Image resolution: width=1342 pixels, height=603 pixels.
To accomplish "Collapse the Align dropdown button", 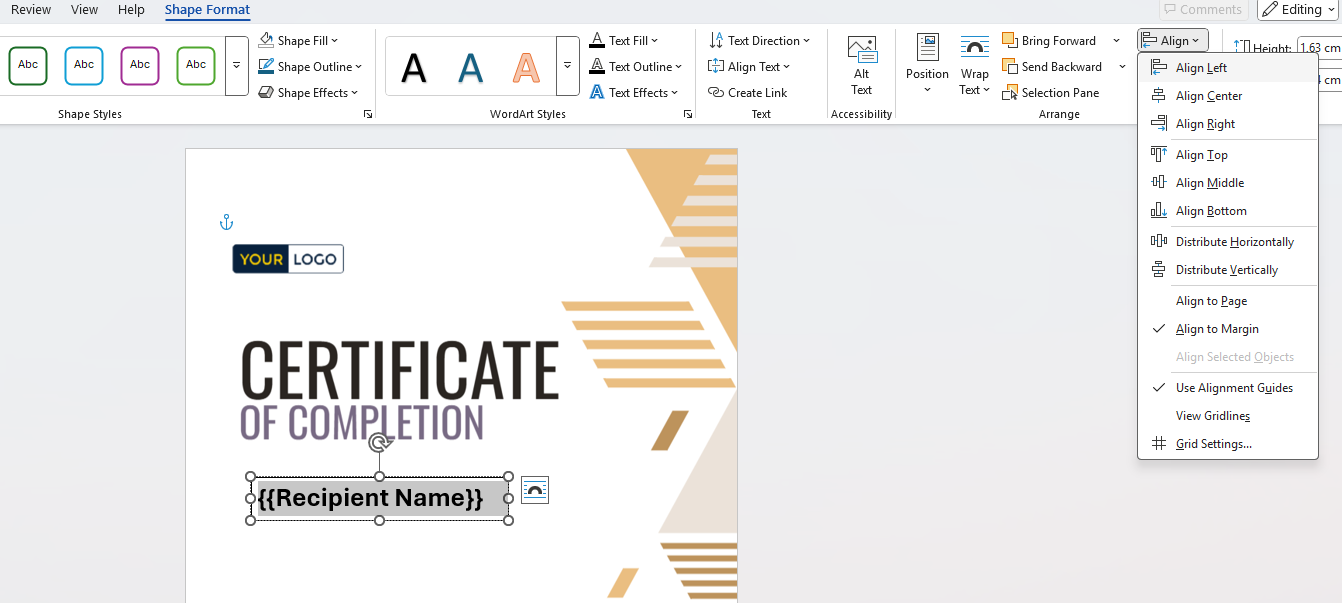I will click(1173, 41).
